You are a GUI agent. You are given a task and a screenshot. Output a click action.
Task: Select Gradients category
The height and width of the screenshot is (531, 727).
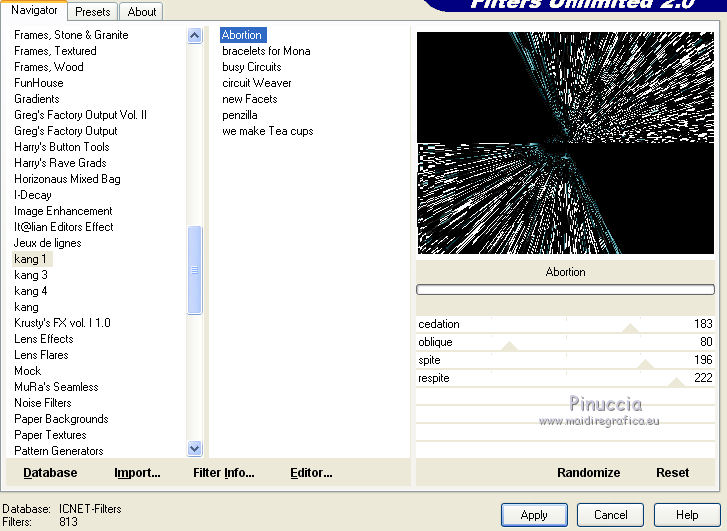(x=37, y=99)
